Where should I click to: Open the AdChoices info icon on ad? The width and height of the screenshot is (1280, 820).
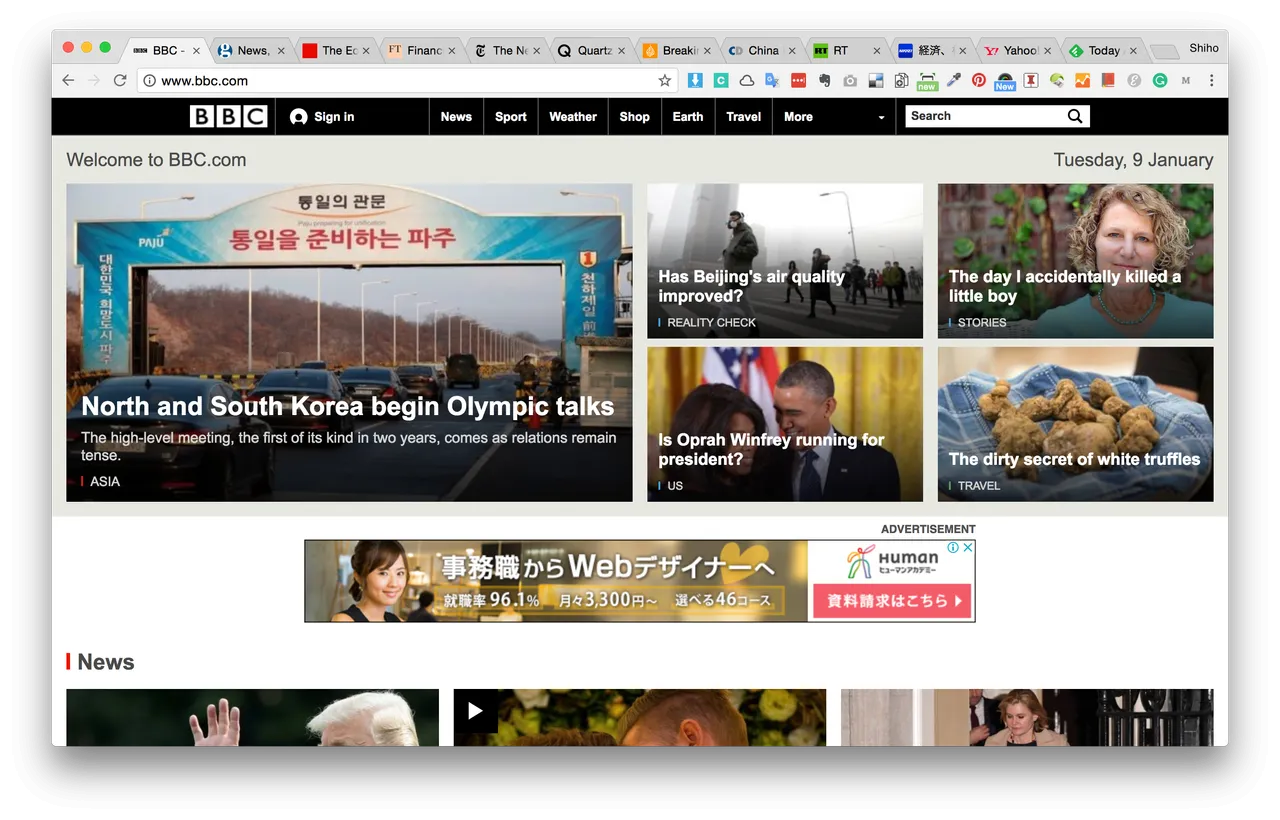[x=954, y=547]
